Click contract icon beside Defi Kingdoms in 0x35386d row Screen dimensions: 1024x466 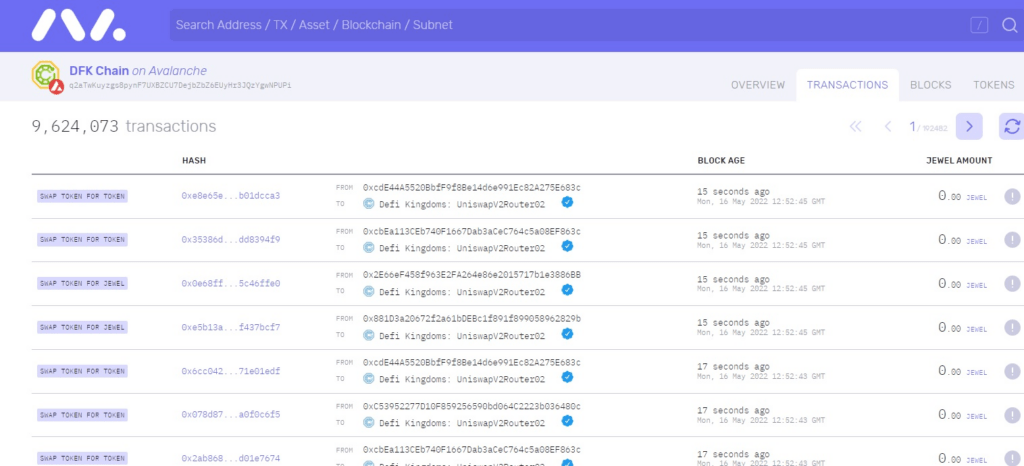click(x=368, y=247)
